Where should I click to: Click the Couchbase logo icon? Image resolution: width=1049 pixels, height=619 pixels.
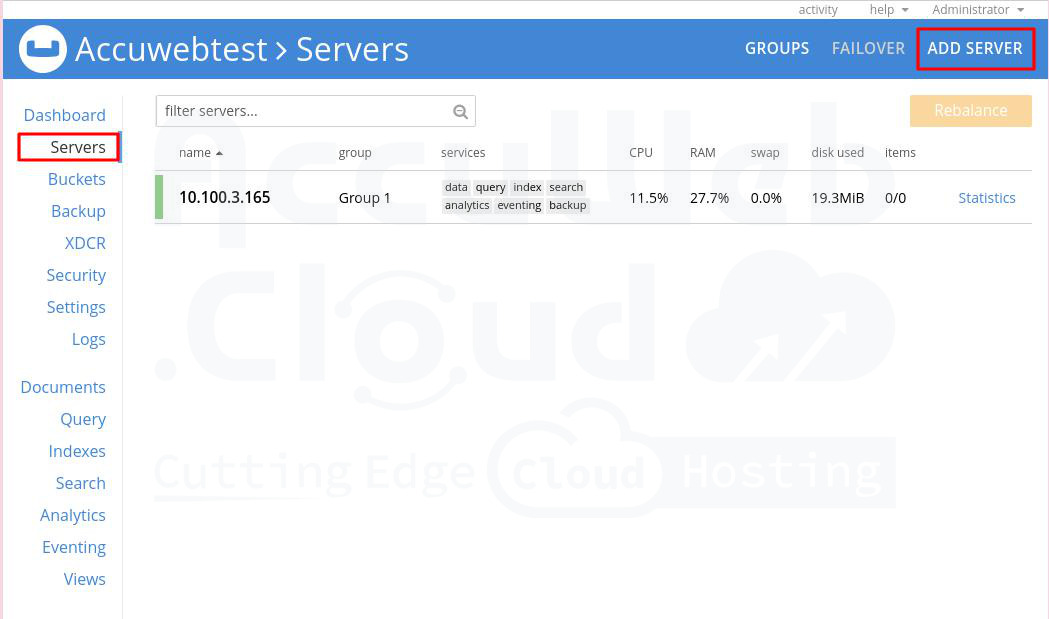[43, 49]
